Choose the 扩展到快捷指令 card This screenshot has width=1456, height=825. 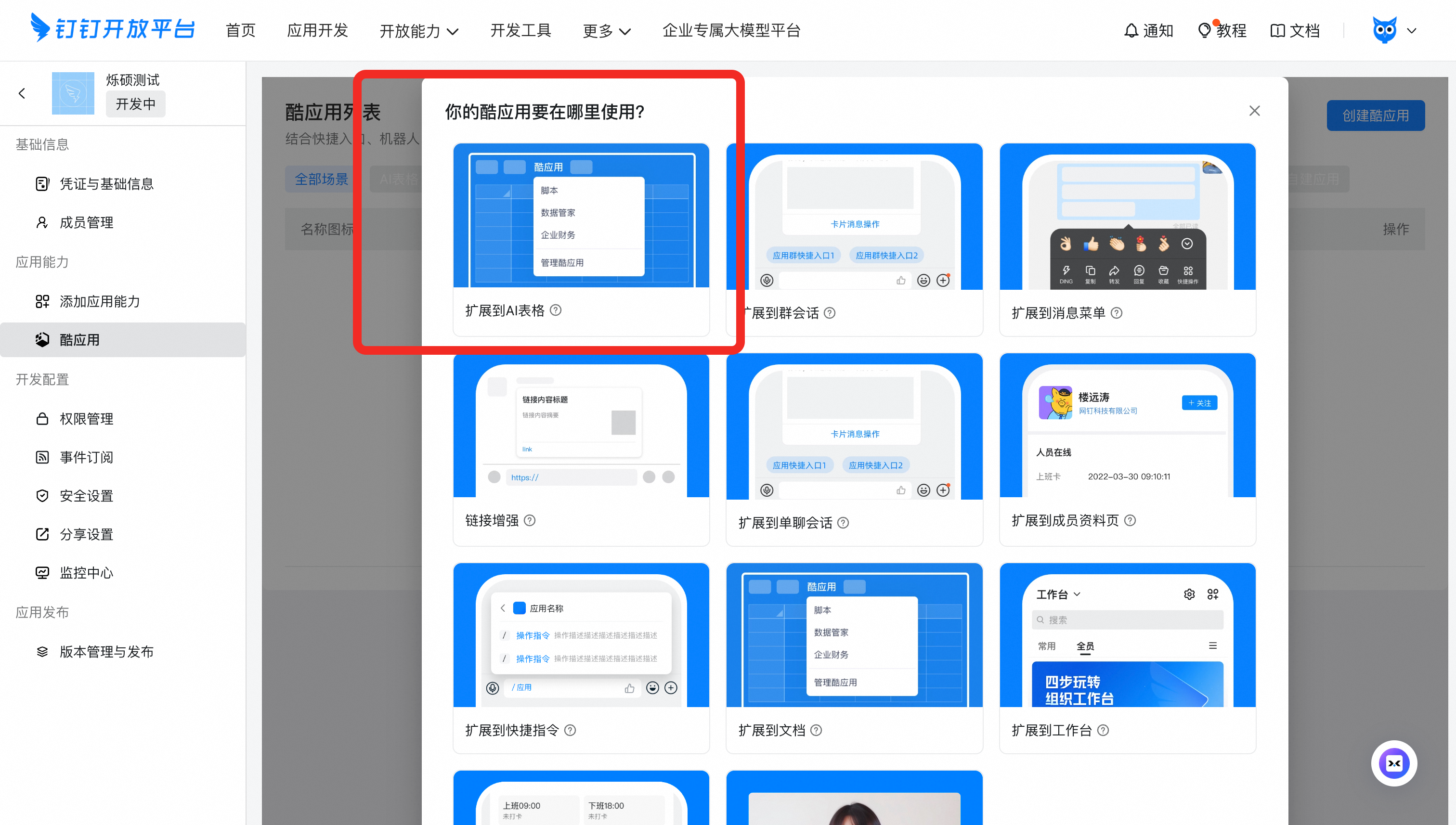[x=581, y=658]
